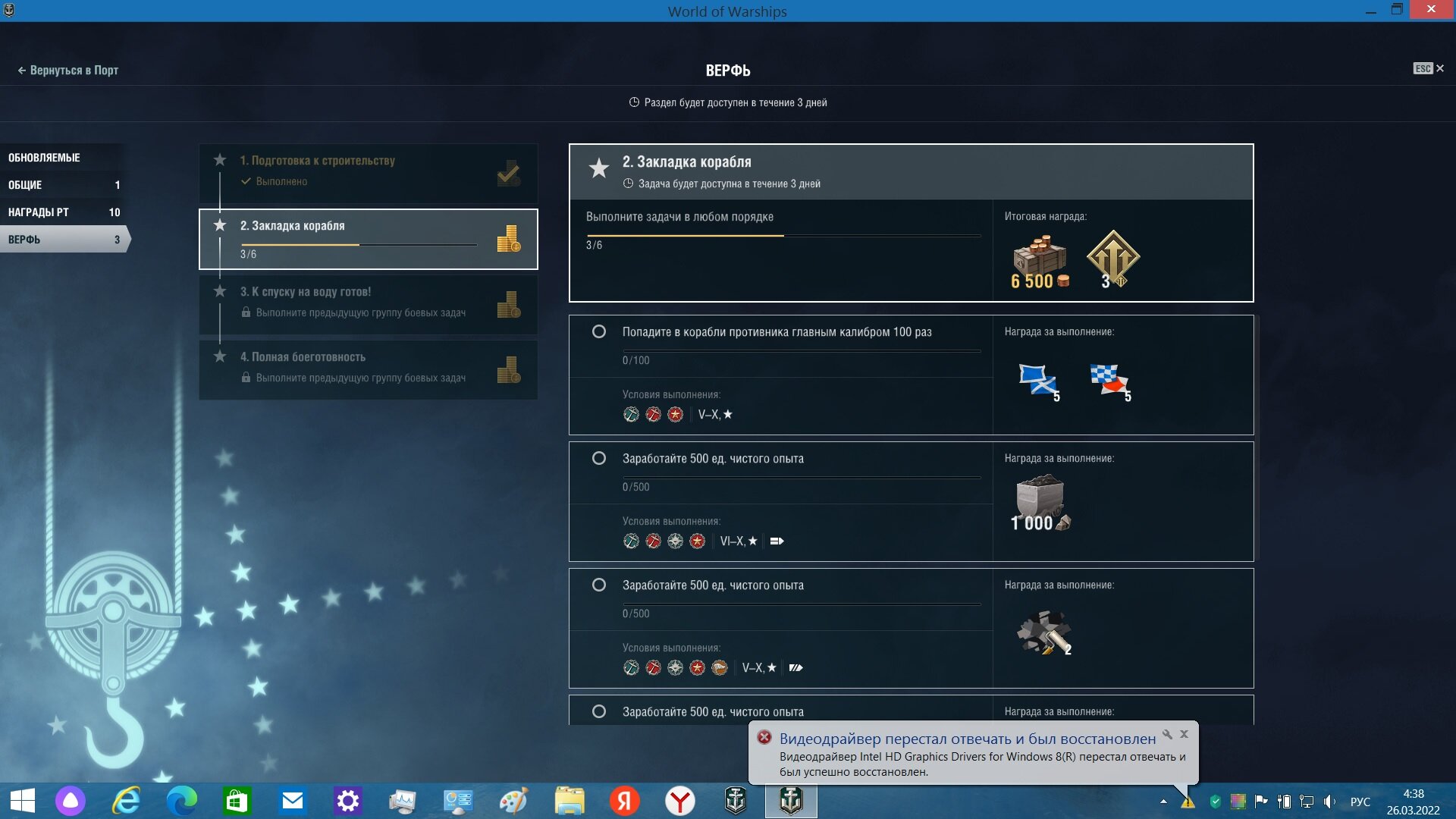Switch input language РУС indicator
The width and height of the screenshot is (1456, 819).
click(x=1360, y=802)
